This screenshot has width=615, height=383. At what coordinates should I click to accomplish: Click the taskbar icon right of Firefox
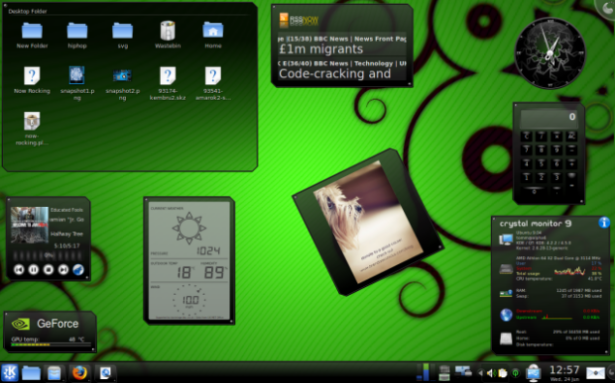105,373
